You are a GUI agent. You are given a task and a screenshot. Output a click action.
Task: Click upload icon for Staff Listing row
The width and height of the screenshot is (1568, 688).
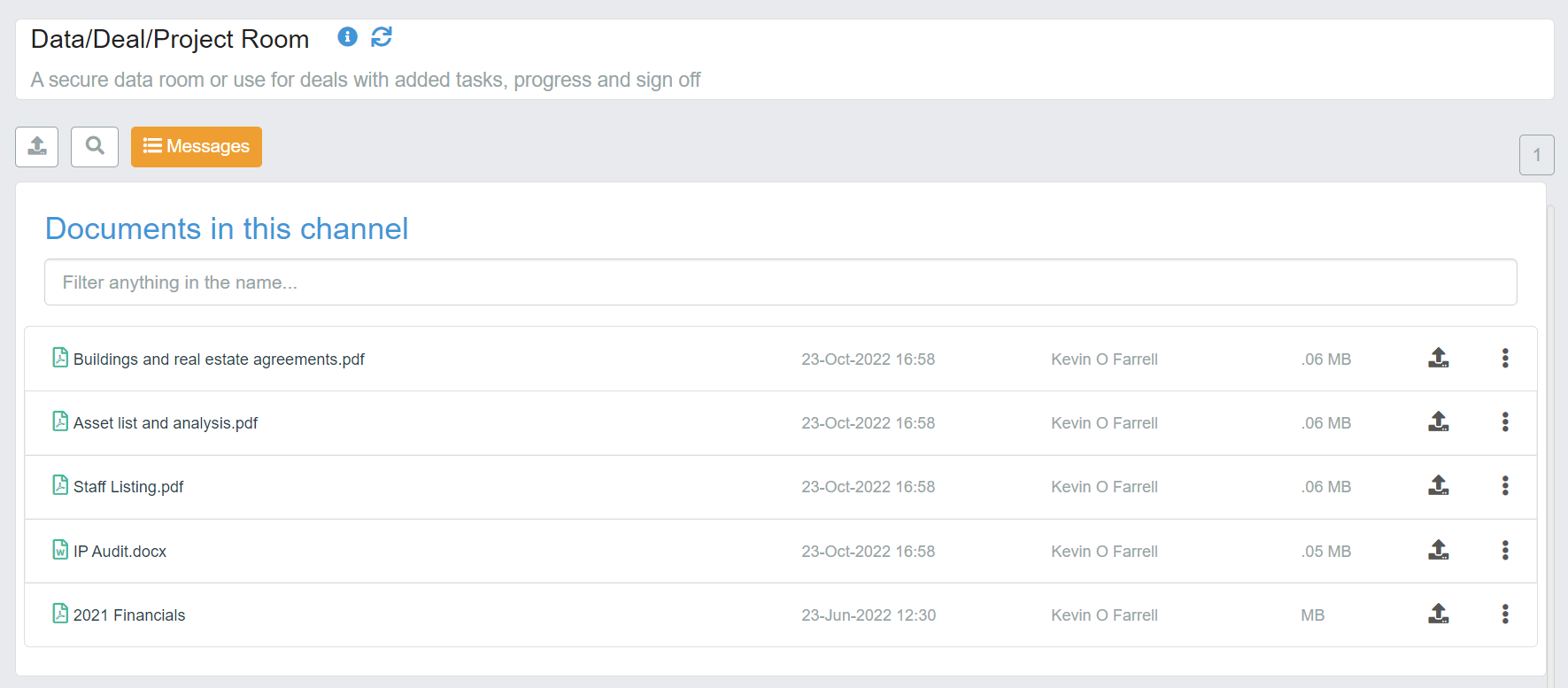point(1438,485)
